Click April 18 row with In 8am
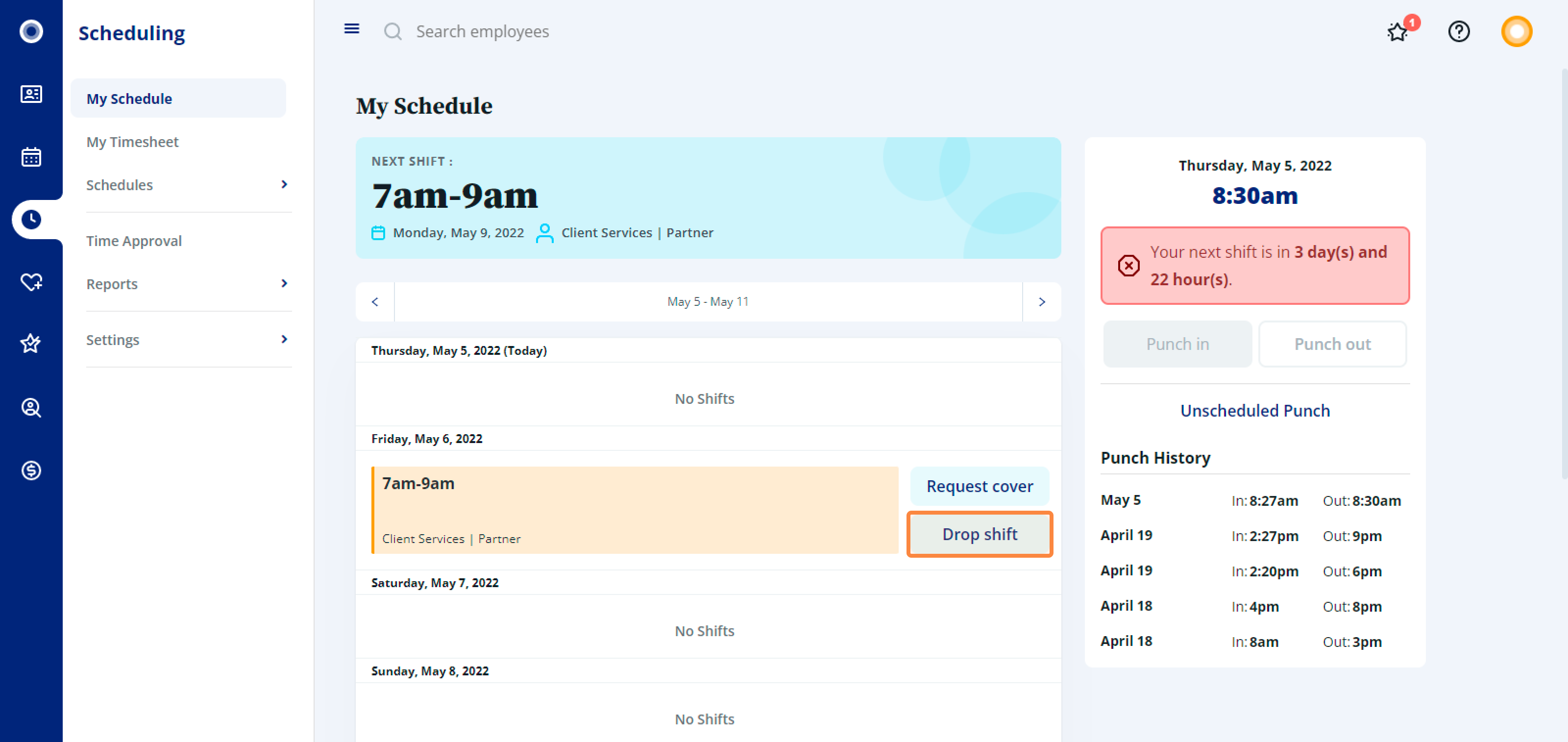1568x742 pixels. pos(1254,642)
